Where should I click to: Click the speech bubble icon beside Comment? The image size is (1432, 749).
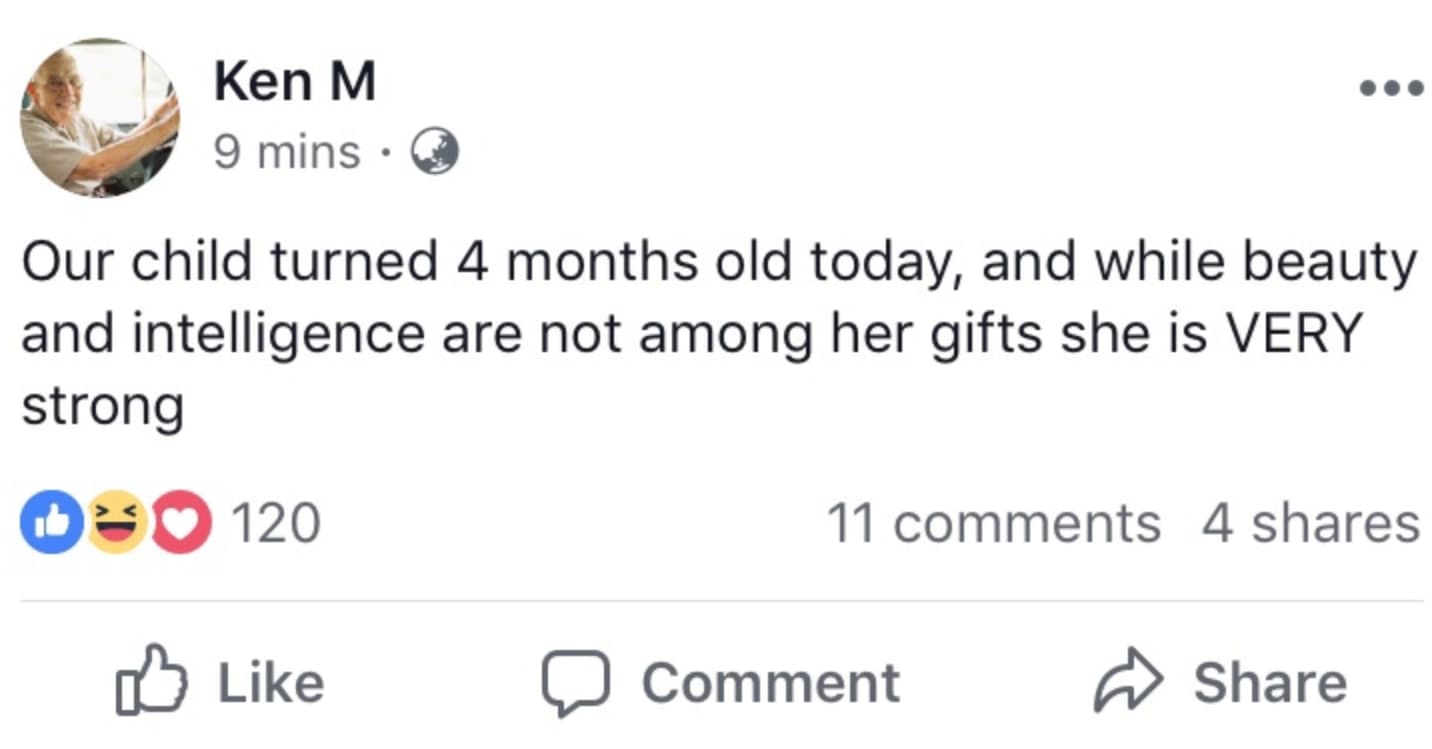(575, 683)
